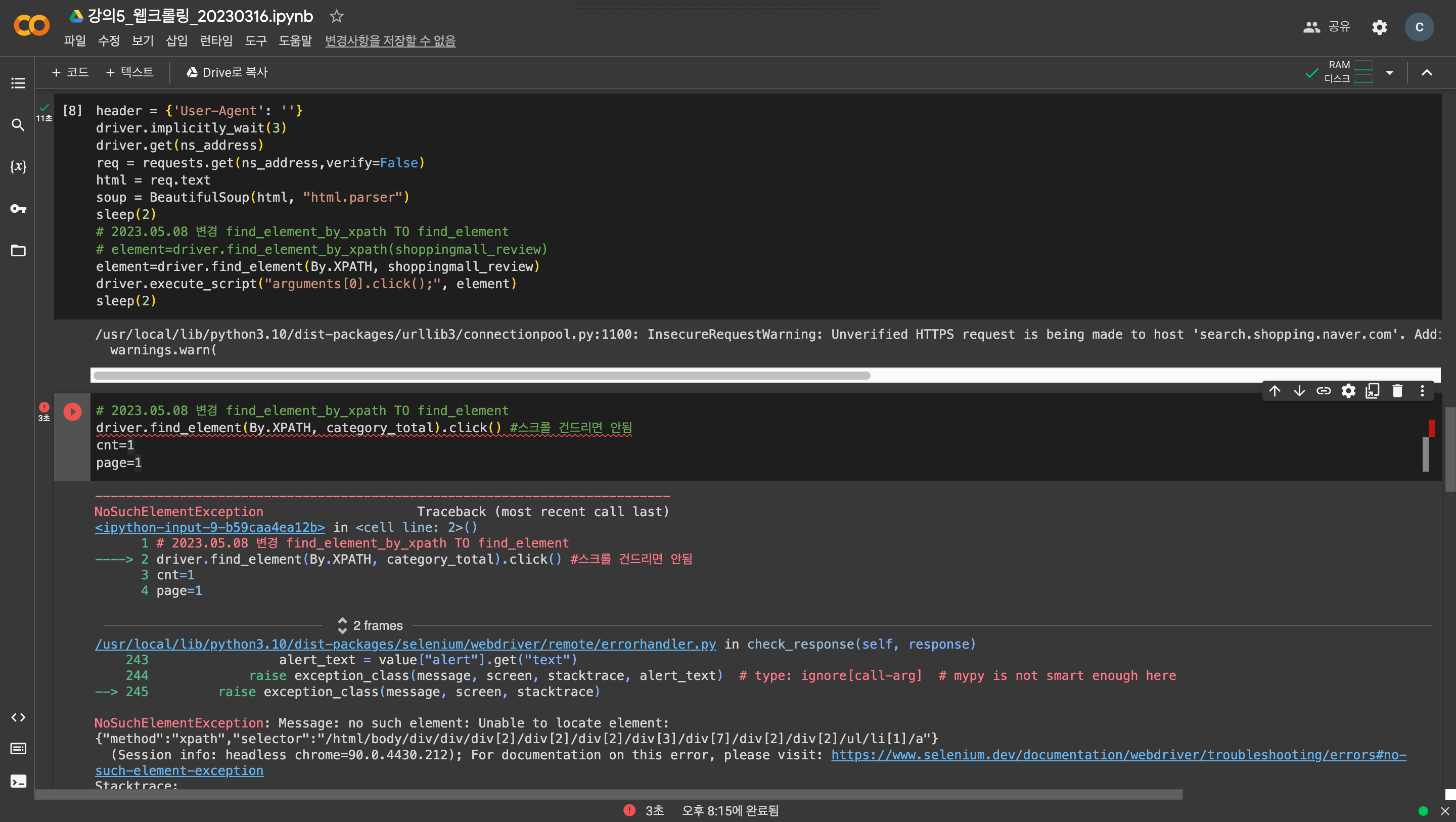Click the Drive로 복사 button
The image size is (1456, 822).
[227, 72]
